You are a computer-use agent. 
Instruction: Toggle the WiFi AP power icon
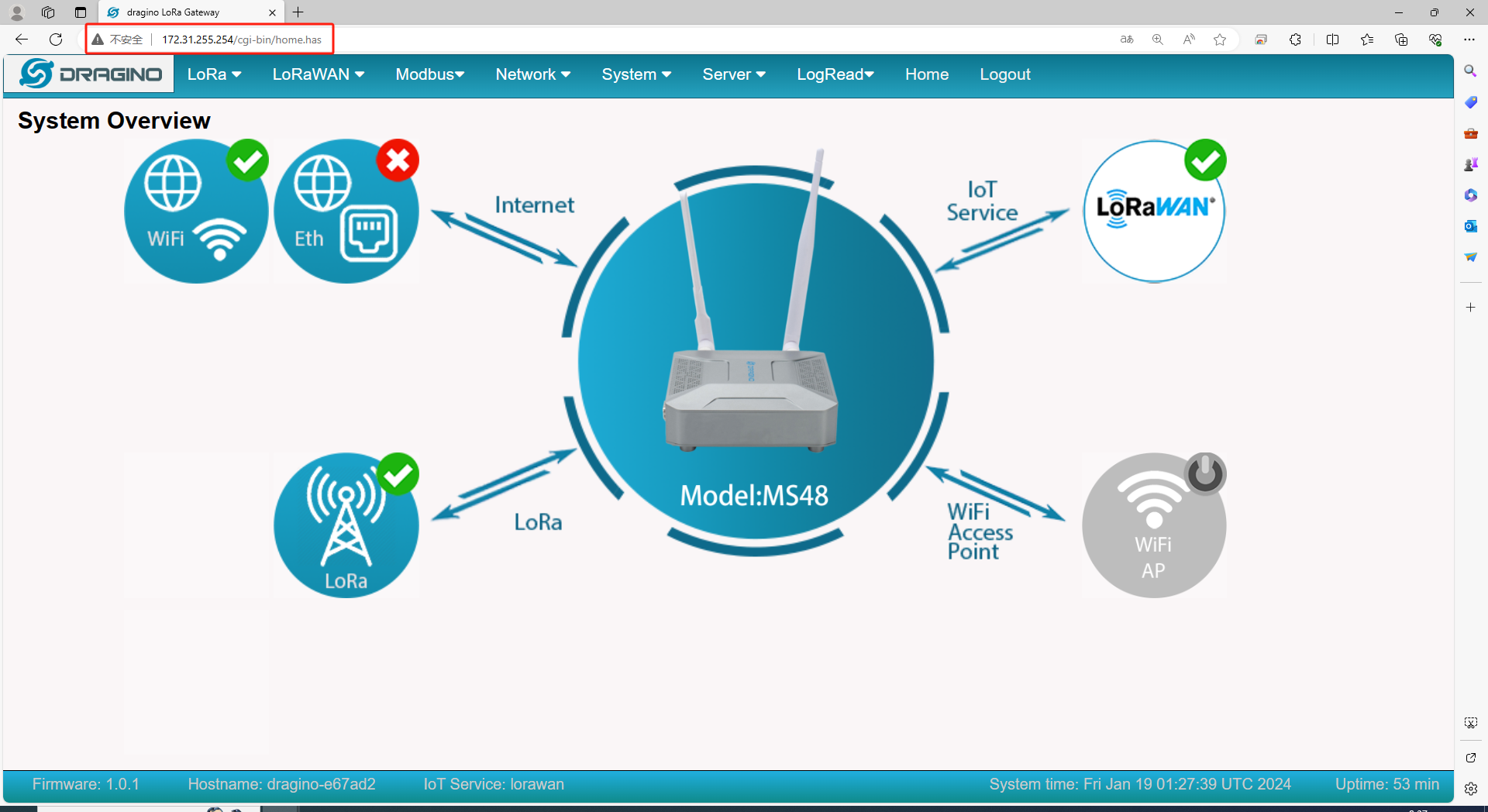(1205, 474)
